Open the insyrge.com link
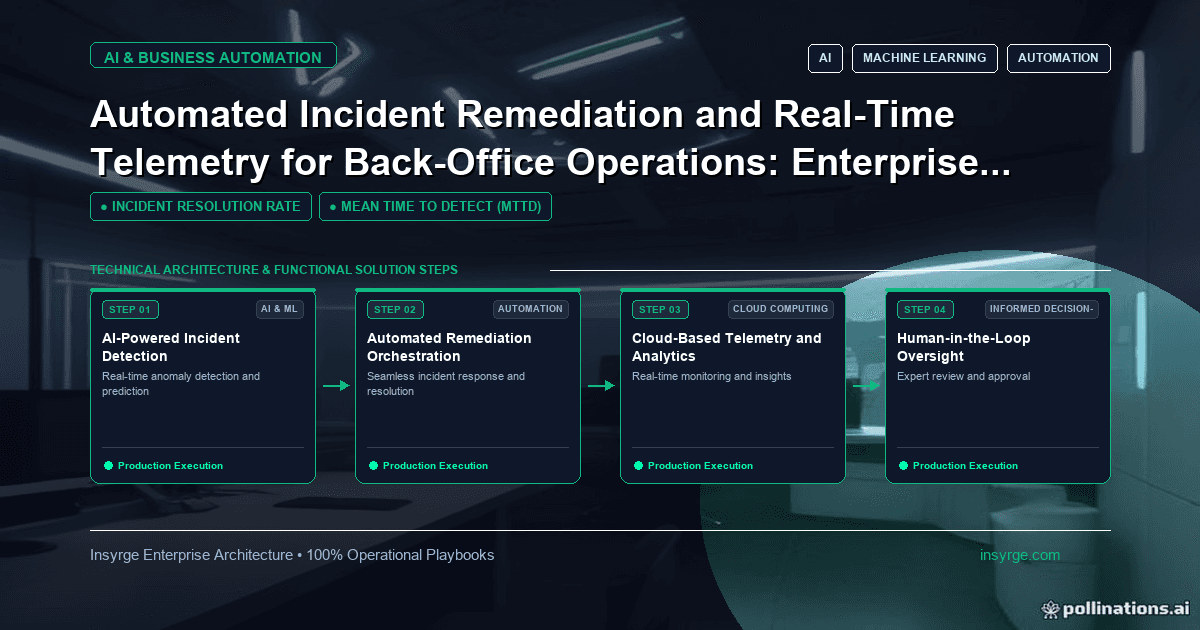 coord(1020,555)
